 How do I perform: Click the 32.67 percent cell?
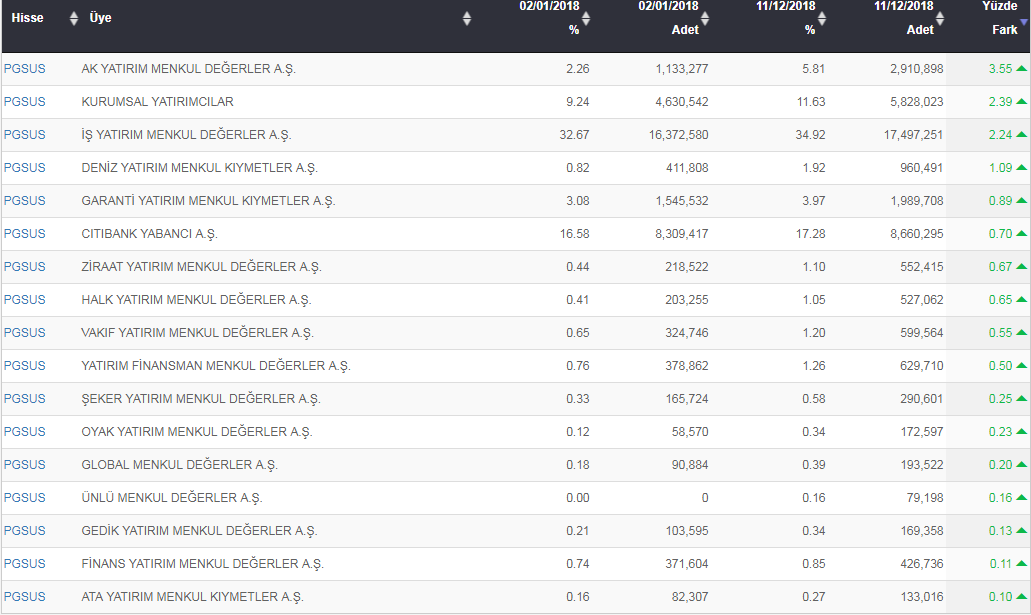[575, 135]
